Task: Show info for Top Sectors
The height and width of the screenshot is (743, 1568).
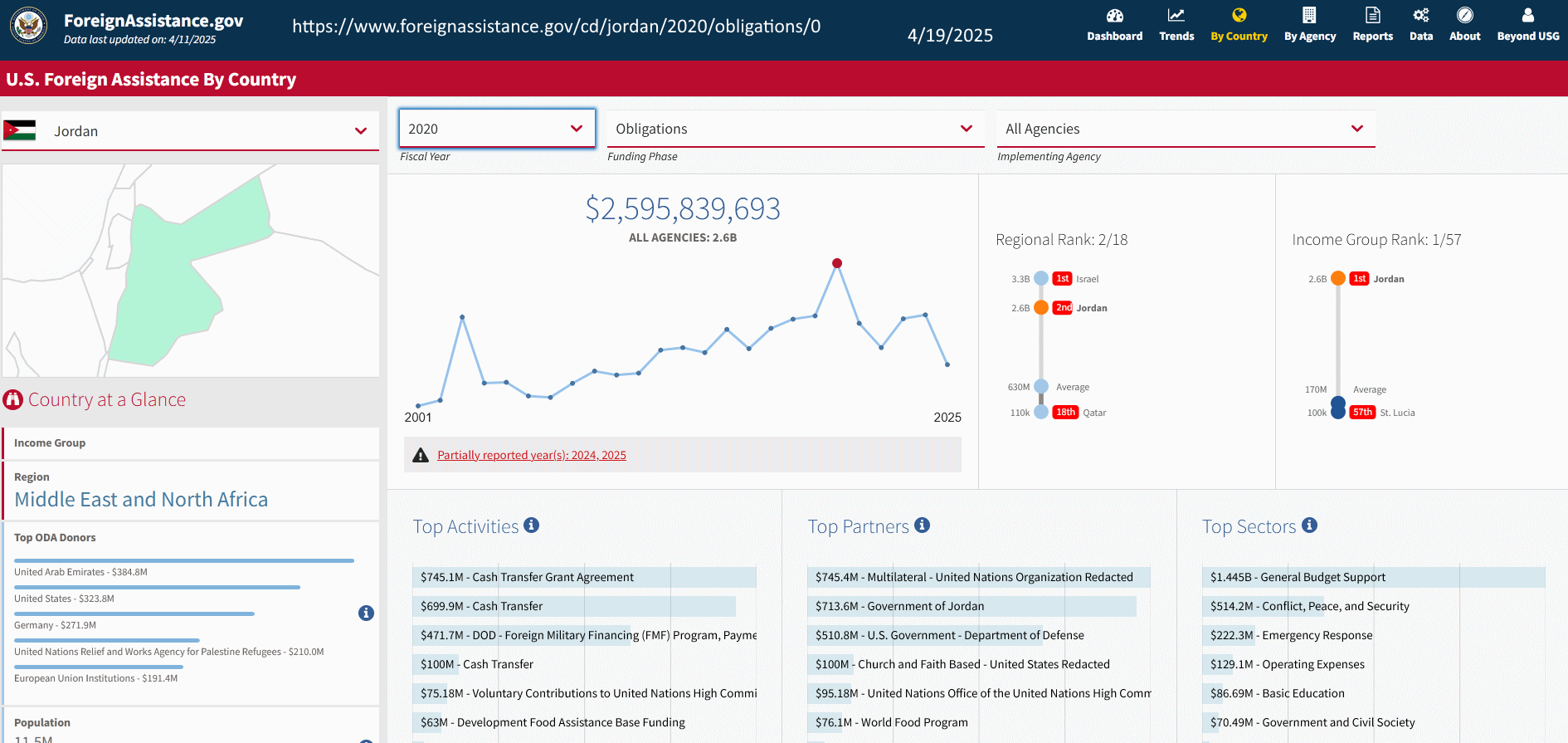Action: tap(1309, 525)
